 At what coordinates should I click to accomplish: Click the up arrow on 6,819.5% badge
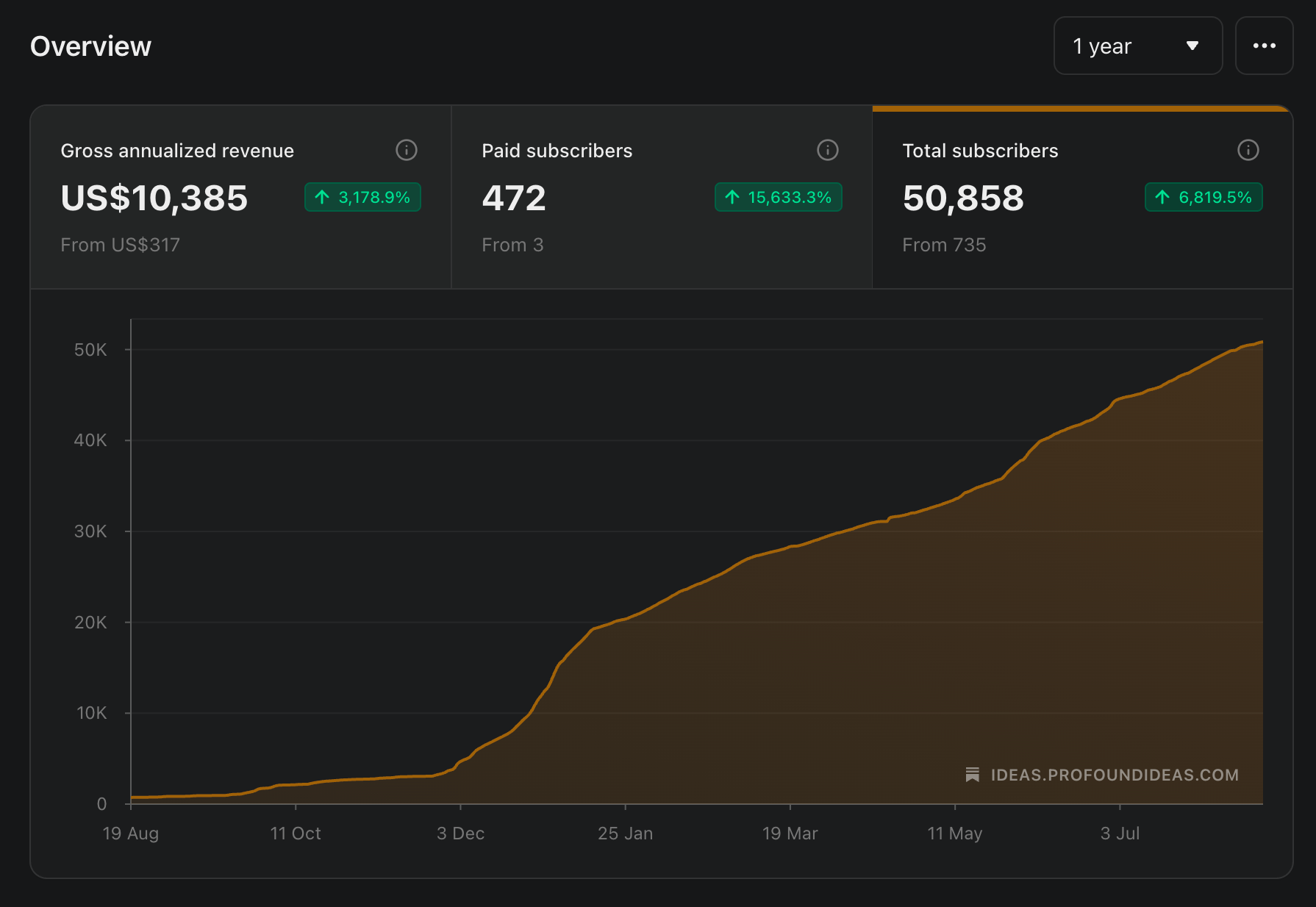(1162, 197)
